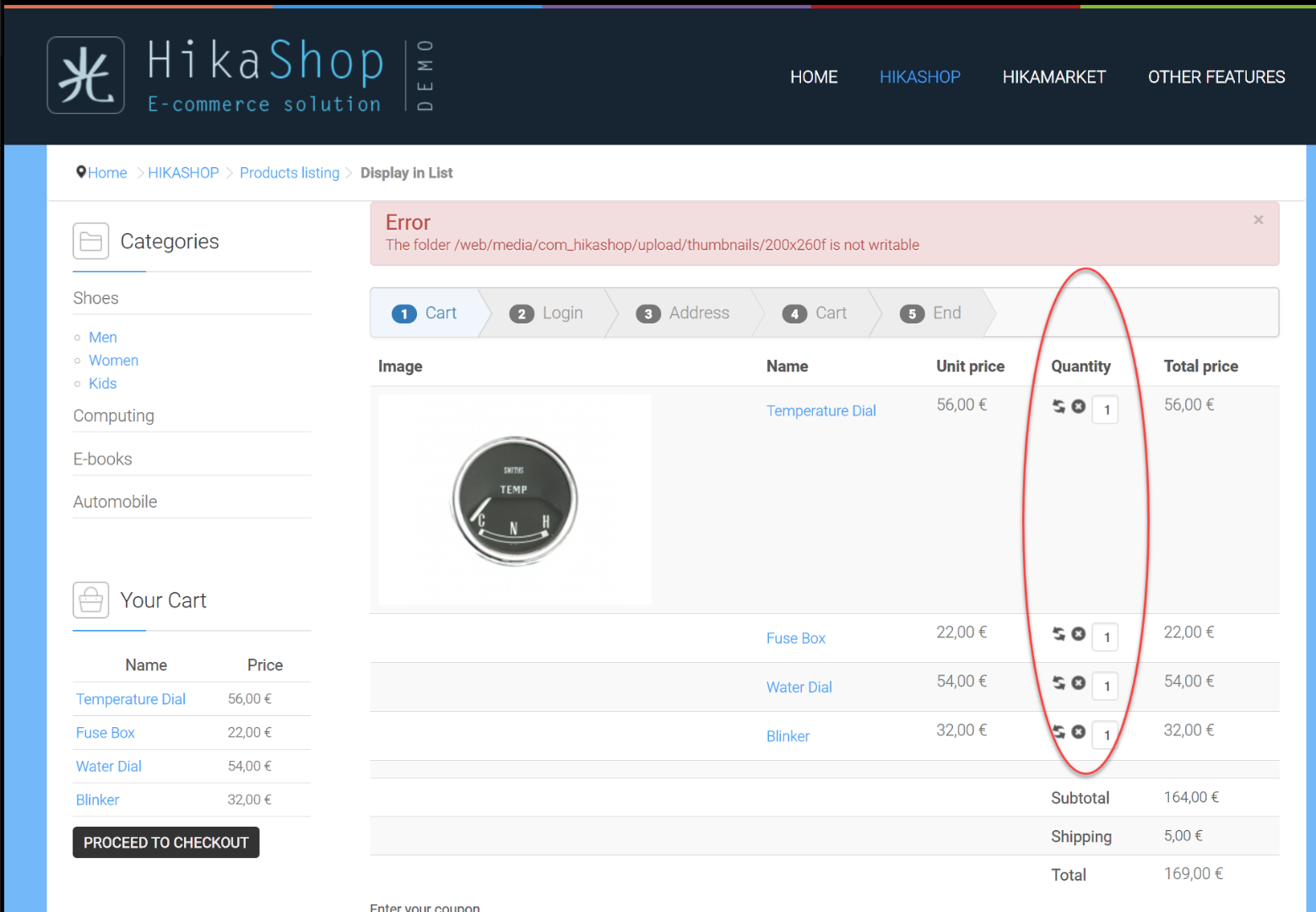Open Blinker link in Your Cart sidebar
The image size is (1316, 912).
pyautogui.click(x=98, y=800)
